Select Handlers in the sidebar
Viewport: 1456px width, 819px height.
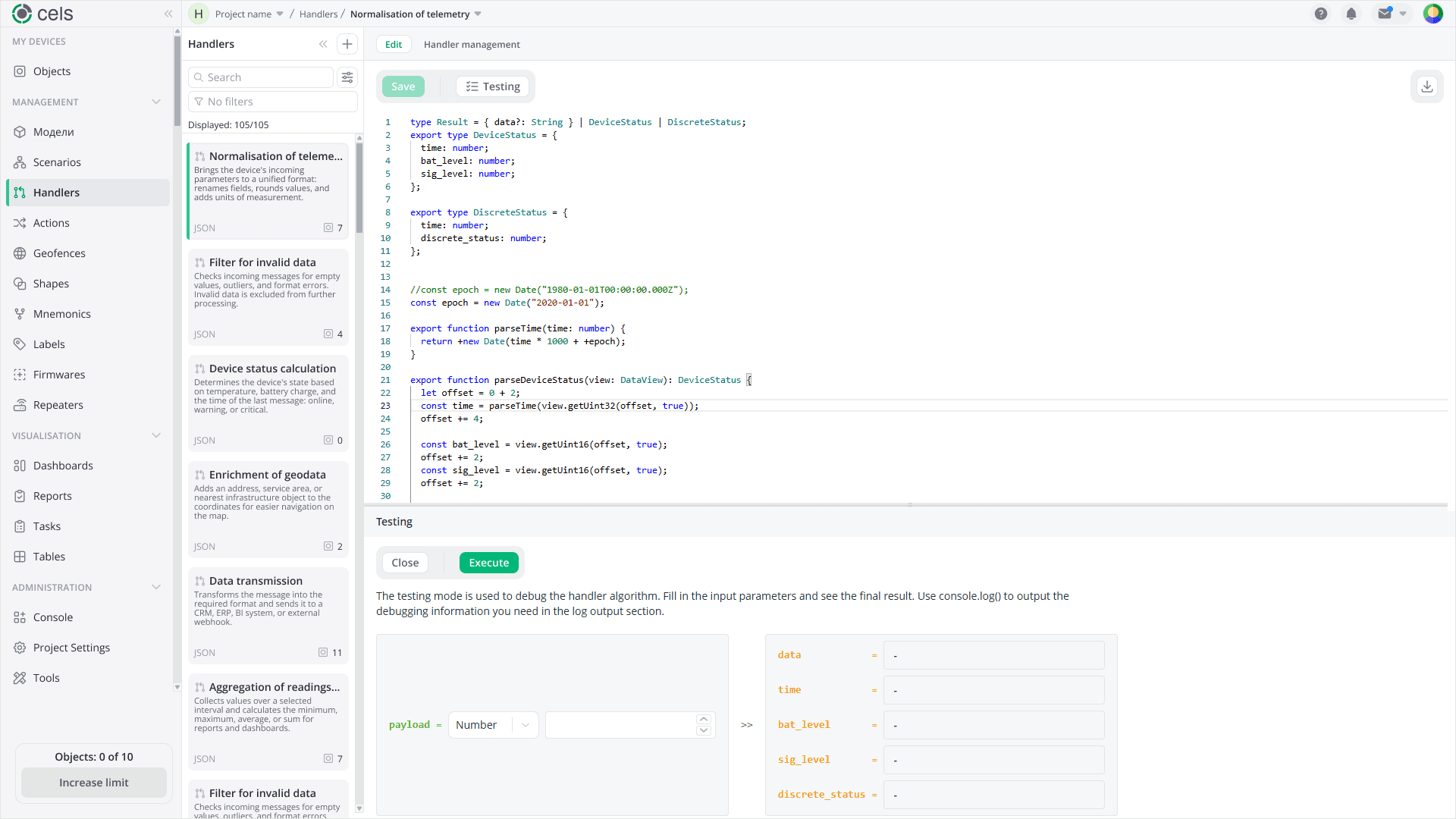pos(88,193)
